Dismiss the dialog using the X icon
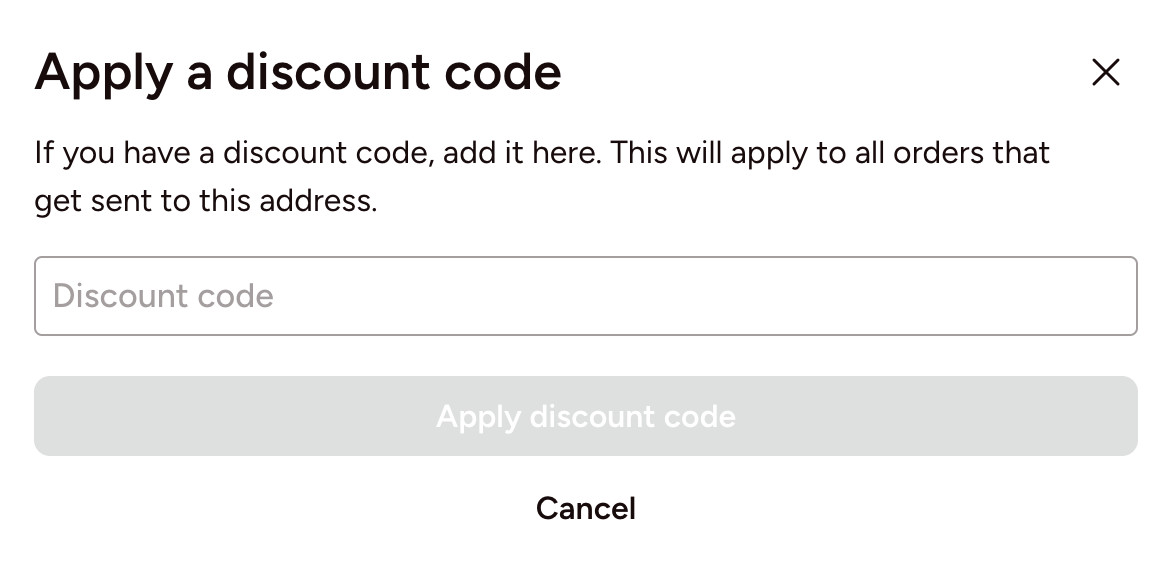 [x=1105, y=72]
